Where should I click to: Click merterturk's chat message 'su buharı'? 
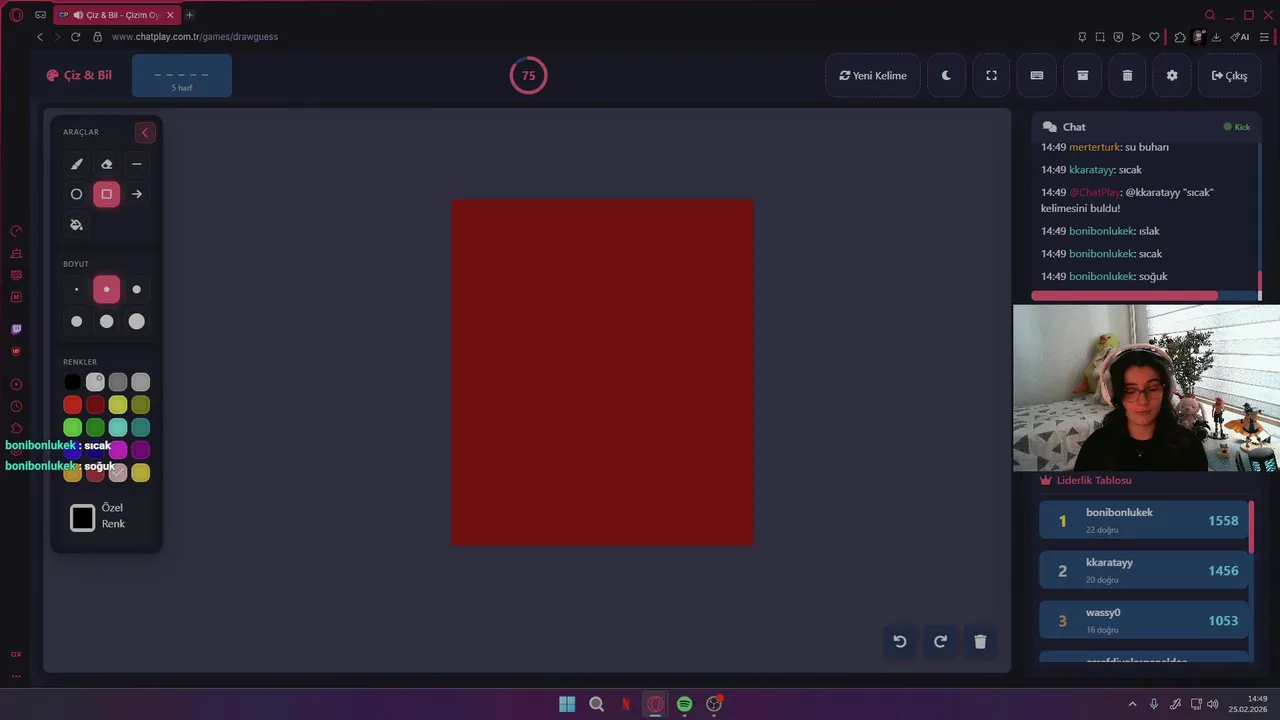[1105, 147]
